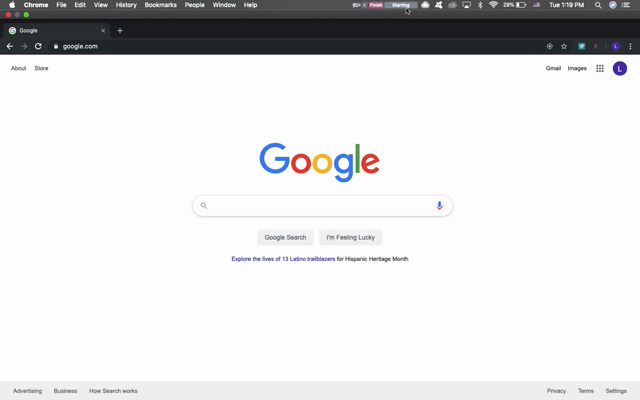
Task: Open the Chrome profile button in the toolbar
Action: point(616,46)
